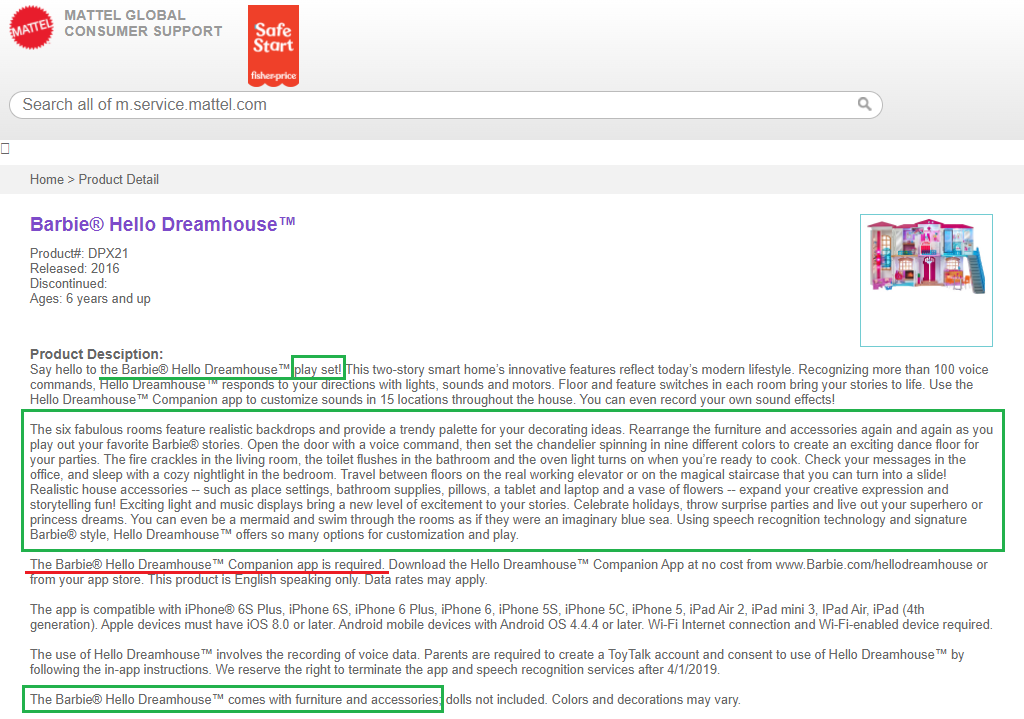
Task: Focus the m.service.mattel.com search field
Action: point(445,104)
